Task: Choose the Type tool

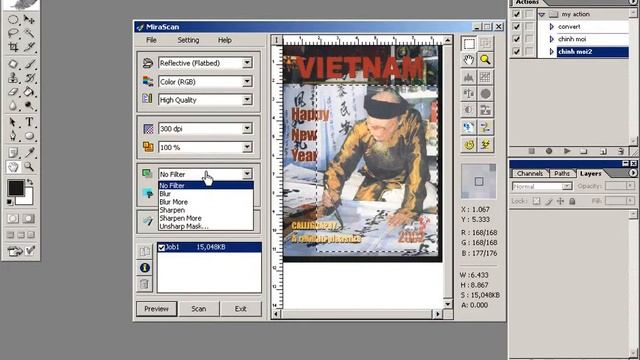Action: point(29,122)
